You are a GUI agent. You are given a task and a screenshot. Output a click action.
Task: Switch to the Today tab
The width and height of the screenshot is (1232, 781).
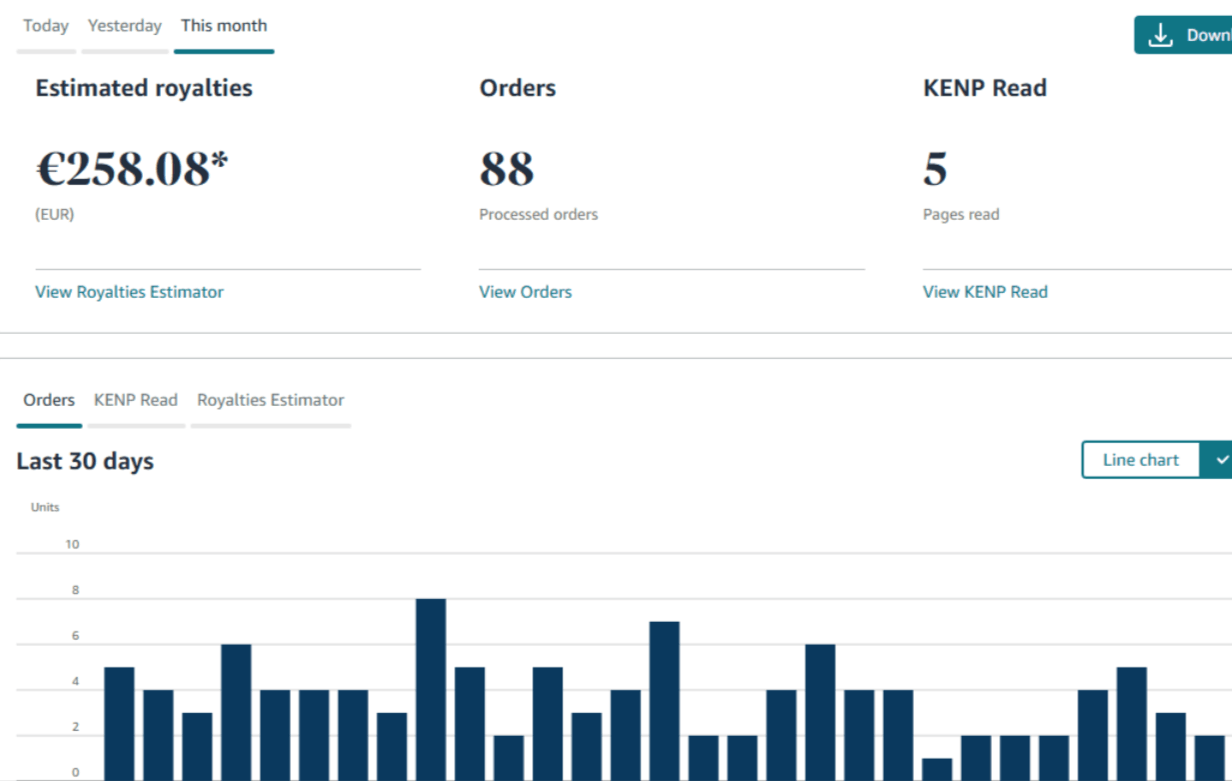point(46,26)
